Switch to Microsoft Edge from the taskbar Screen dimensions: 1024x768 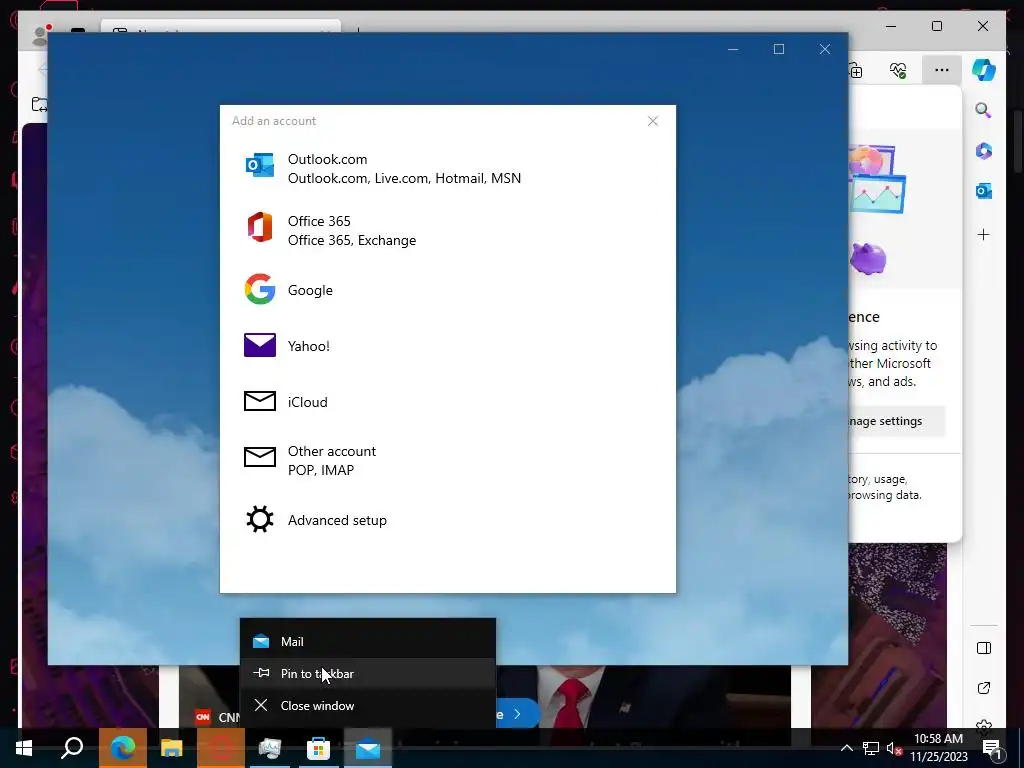(123, 748)
